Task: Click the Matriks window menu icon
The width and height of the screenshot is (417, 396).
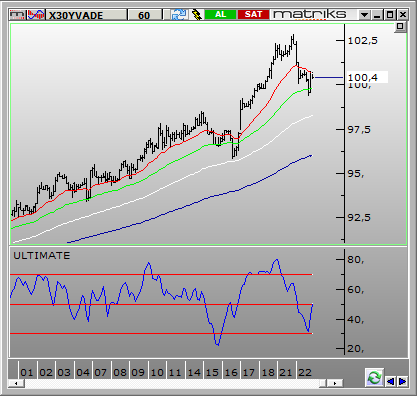Action: (17, 15)
